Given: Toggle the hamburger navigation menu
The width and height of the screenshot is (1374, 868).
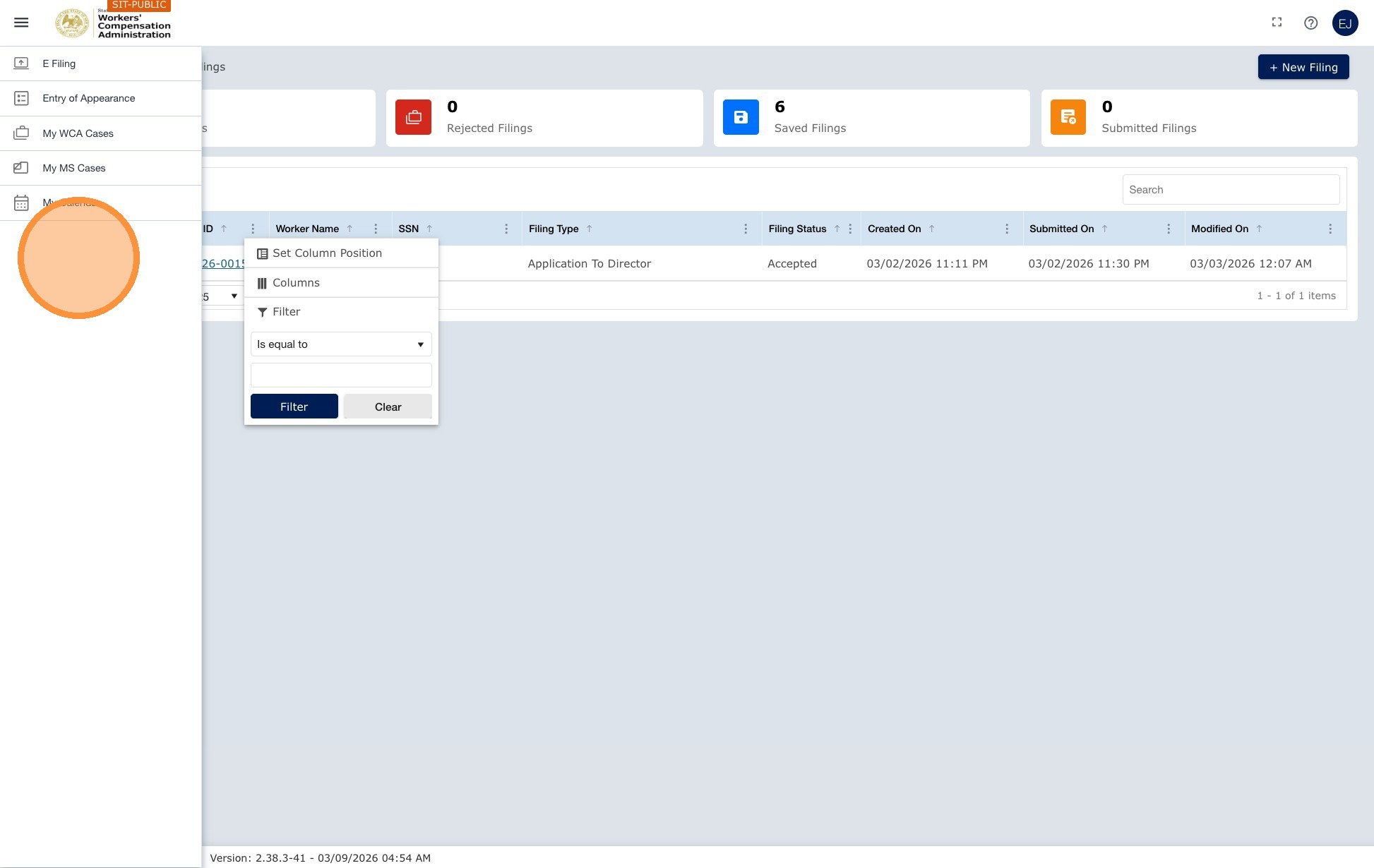Looking at the screenshot, I should (x=21, y=23).
